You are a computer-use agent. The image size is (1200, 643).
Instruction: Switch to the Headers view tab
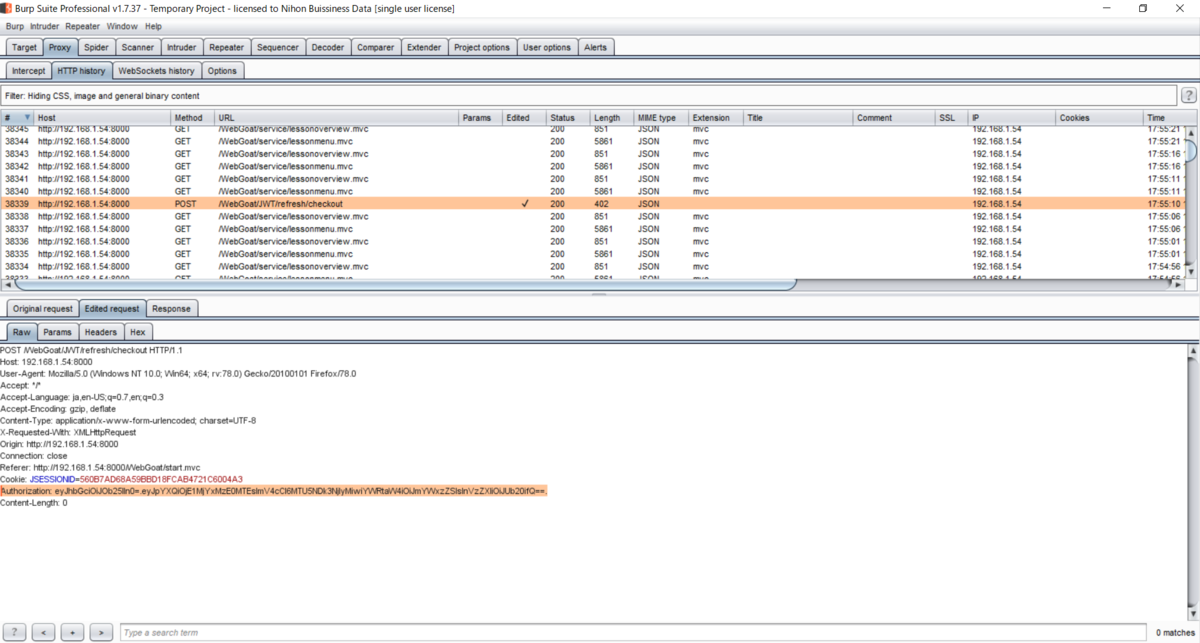pyautogui.click(x=100, y=332)
